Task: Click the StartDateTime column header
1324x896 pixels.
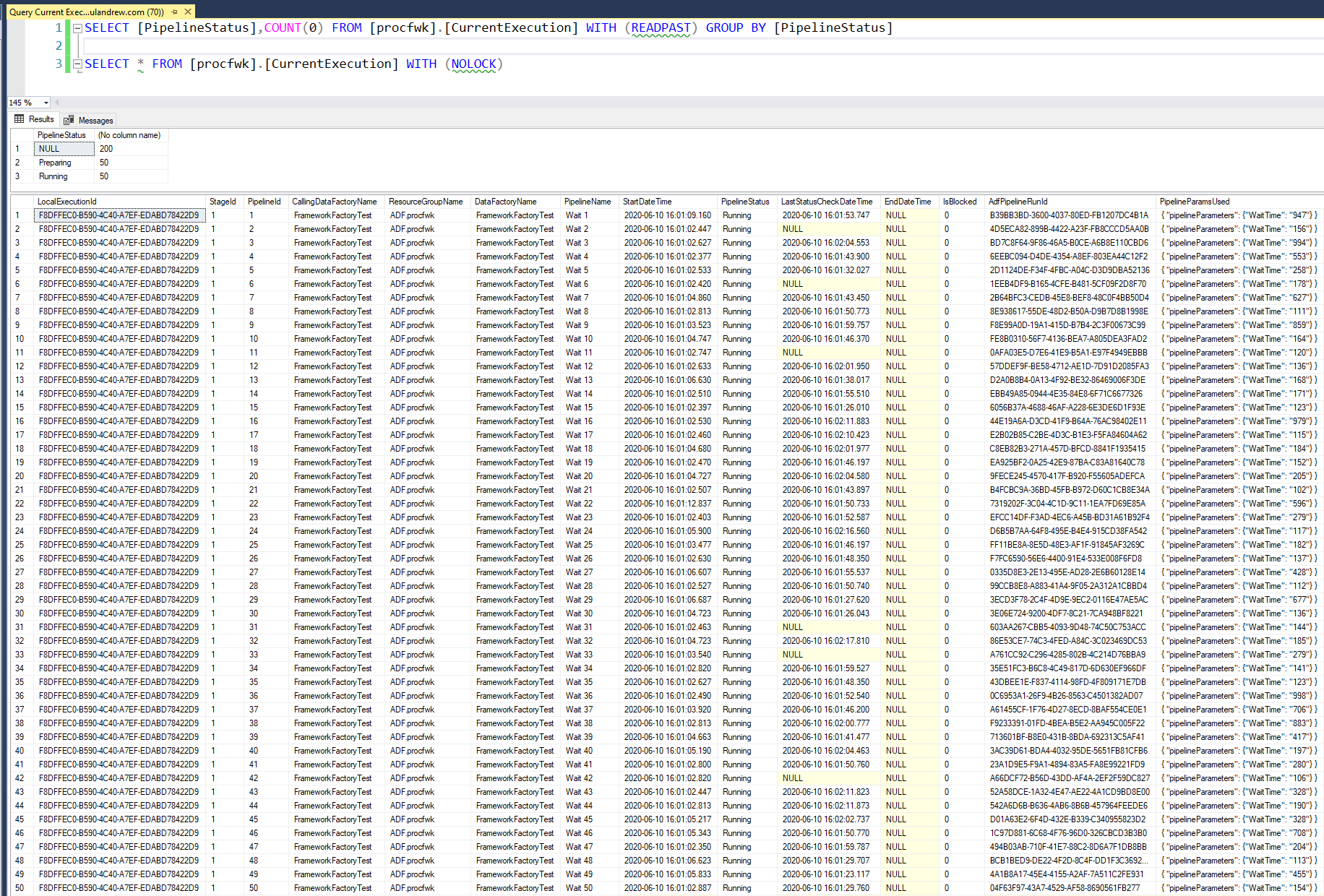Action: [647, 202]
